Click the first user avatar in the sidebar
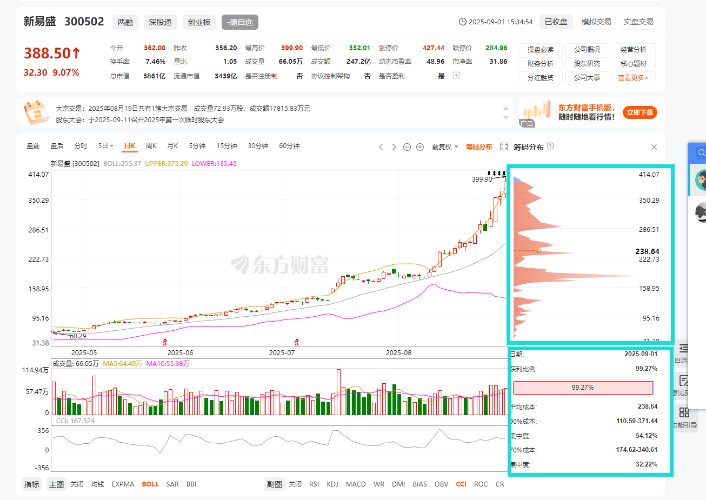The image size is (706, 500). [701, 180]
